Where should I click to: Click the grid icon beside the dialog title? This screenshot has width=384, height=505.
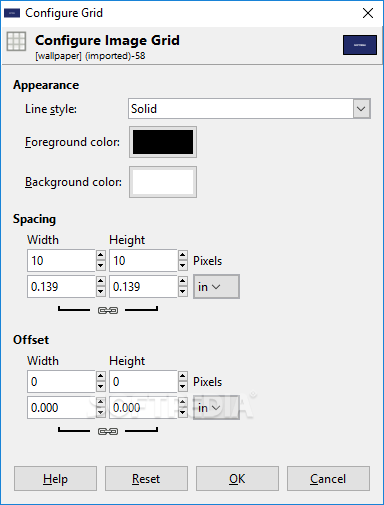(x=16, y=41)
